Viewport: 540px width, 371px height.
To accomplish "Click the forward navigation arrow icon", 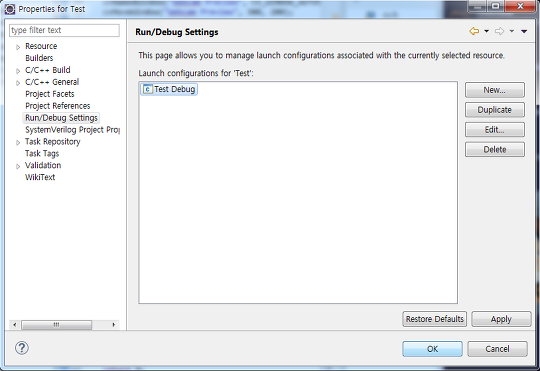I will (x=499, y=31).
